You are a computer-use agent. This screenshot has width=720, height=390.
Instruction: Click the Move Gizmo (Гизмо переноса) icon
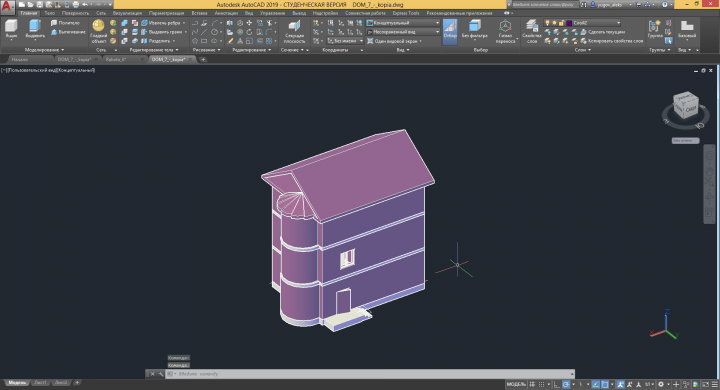click(x=505, y=31)
